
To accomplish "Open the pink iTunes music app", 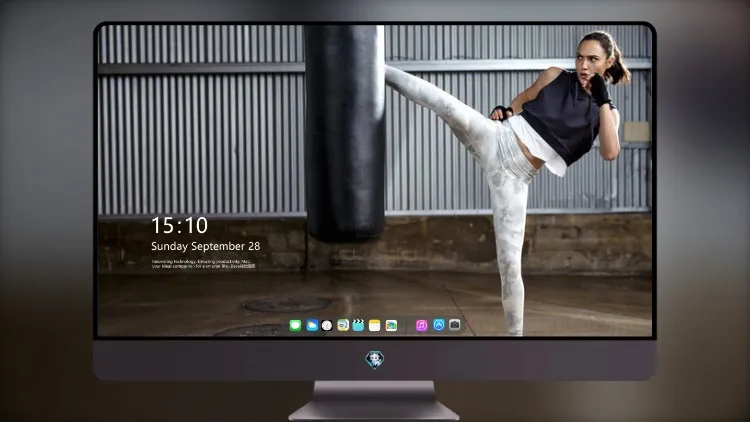I will (421, 326).
